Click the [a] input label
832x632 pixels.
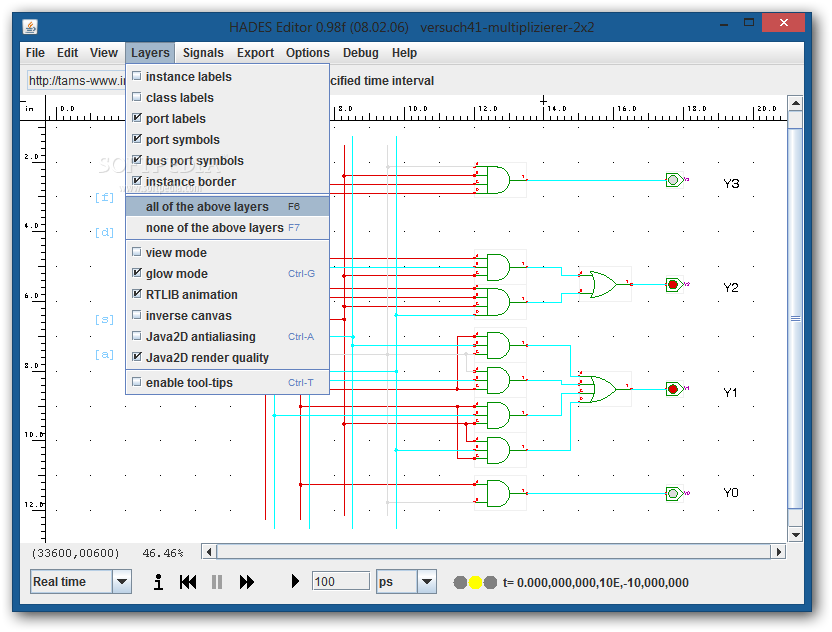click(x=105, y=354)
